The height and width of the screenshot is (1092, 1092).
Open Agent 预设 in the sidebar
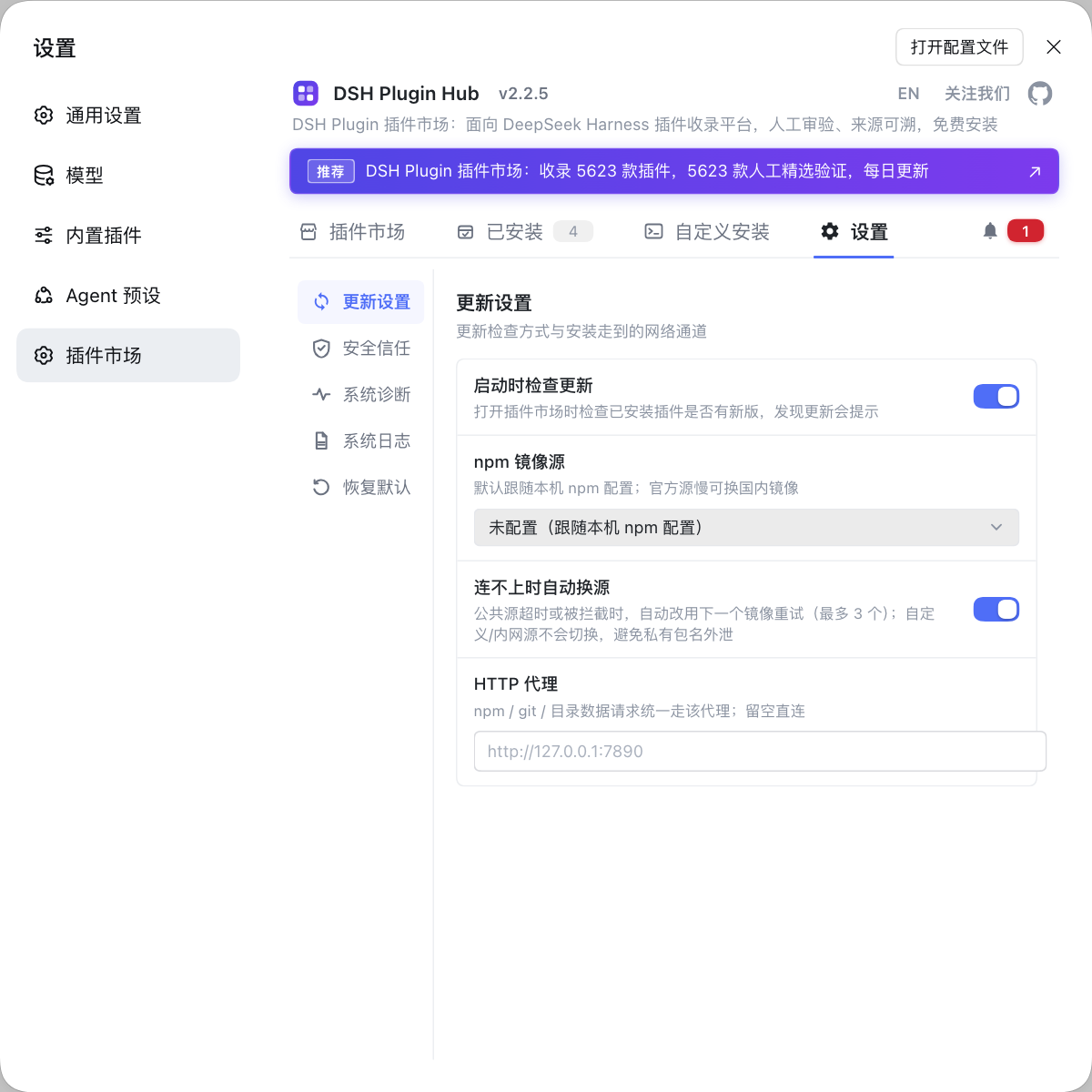click(x=128, y=295)
